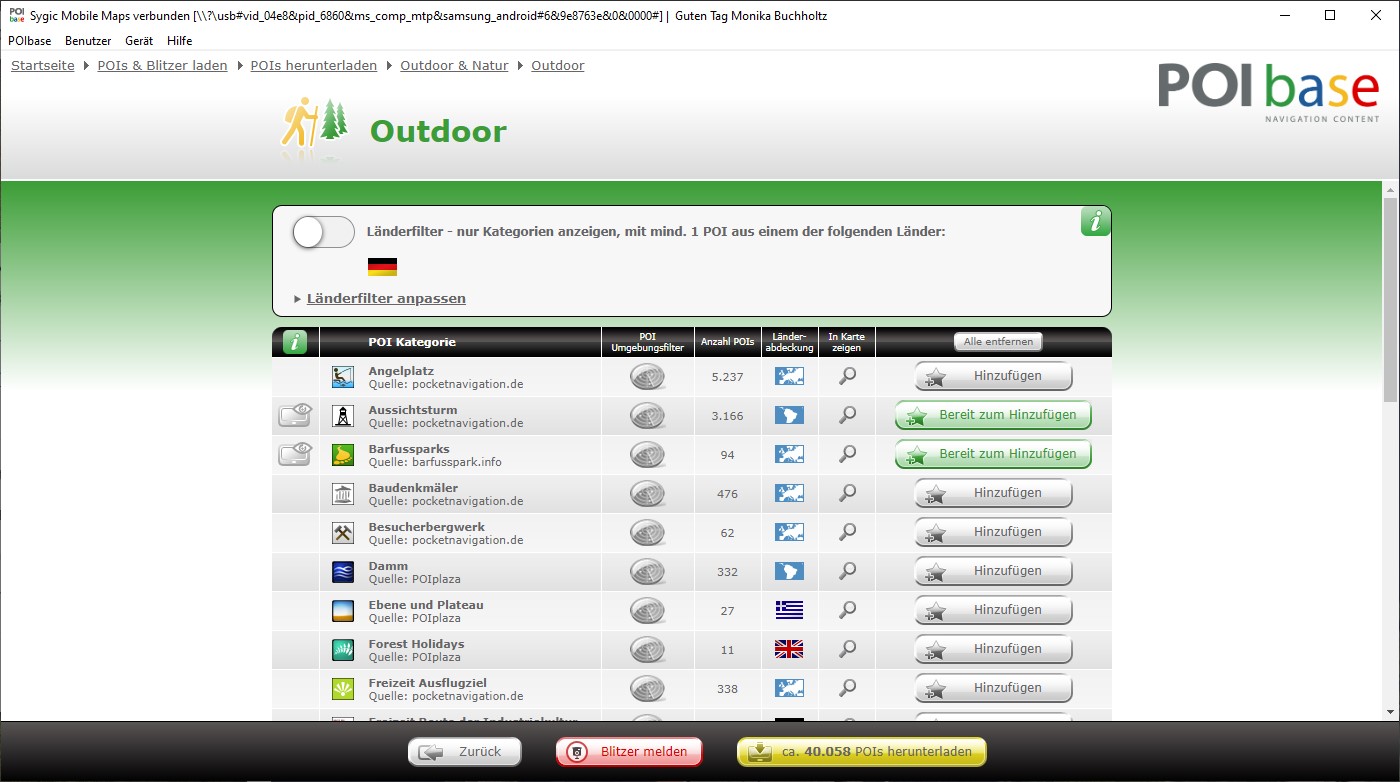
Task: Show the Länderabdeckung map for Barfussparks
Action: [x=789, y=454]
